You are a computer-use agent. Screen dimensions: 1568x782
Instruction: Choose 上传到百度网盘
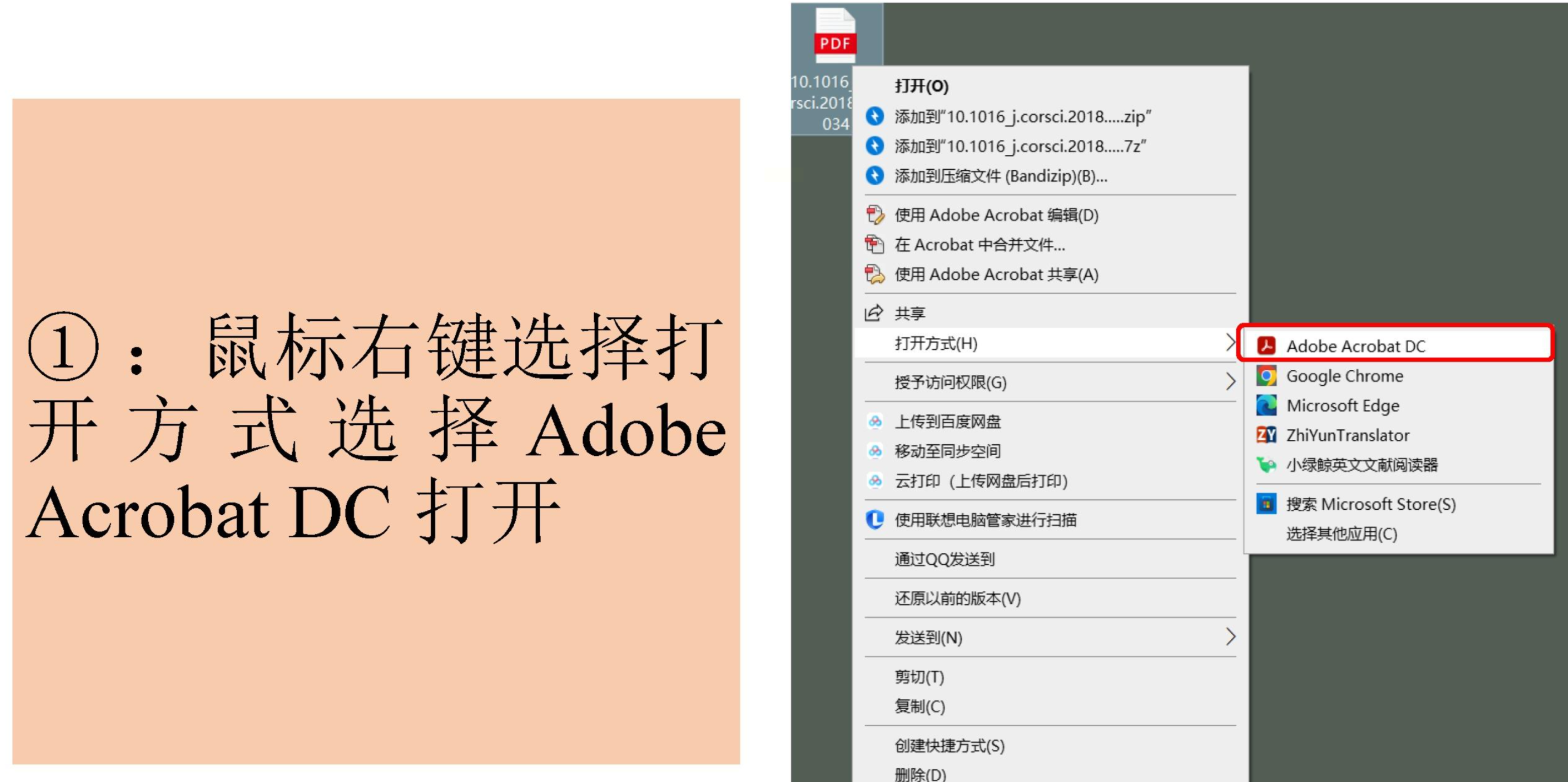coord(1051,421)
